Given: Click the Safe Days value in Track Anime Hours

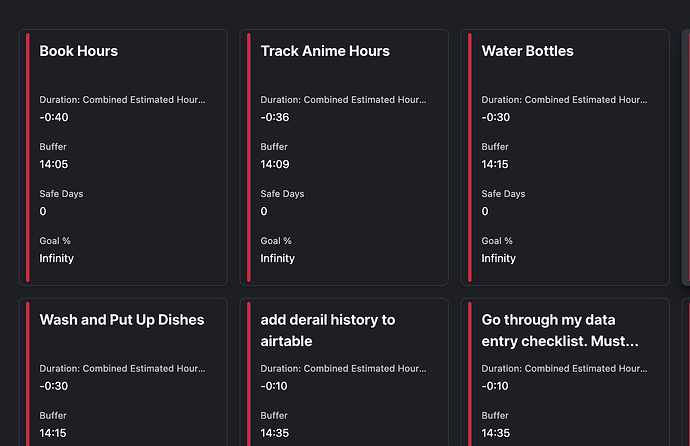Looking at the screenshot, I should pyautogui.click(x=264, y=211).
